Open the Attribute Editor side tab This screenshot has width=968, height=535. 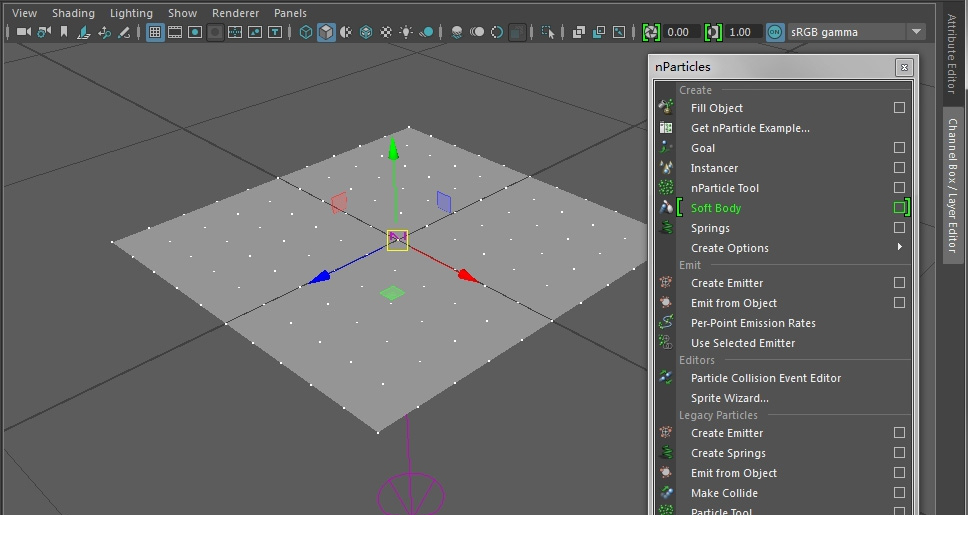point(951,53)
